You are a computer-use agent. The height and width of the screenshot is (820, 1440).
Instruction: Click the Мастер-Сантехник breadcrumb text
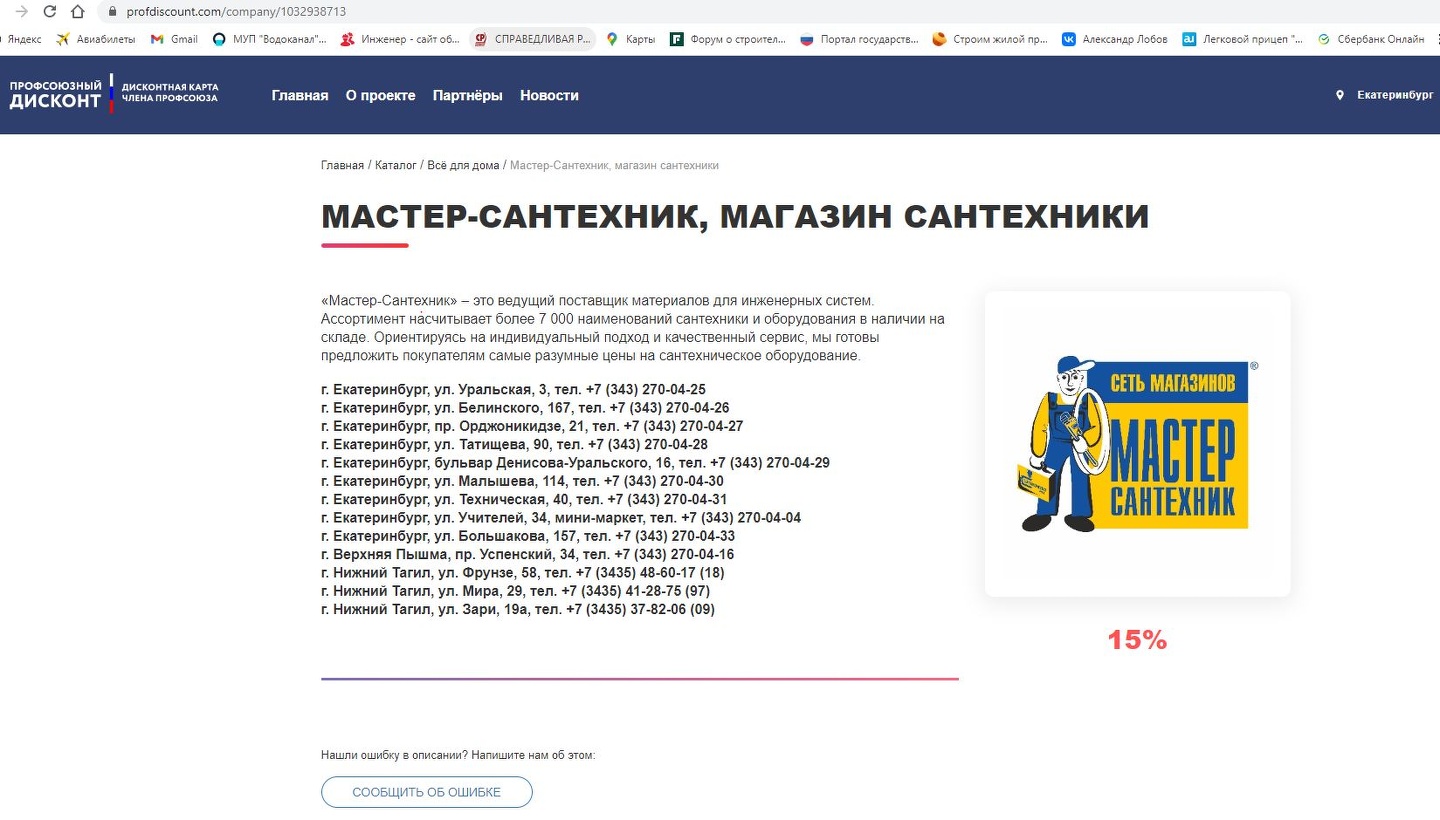(614, 165)
